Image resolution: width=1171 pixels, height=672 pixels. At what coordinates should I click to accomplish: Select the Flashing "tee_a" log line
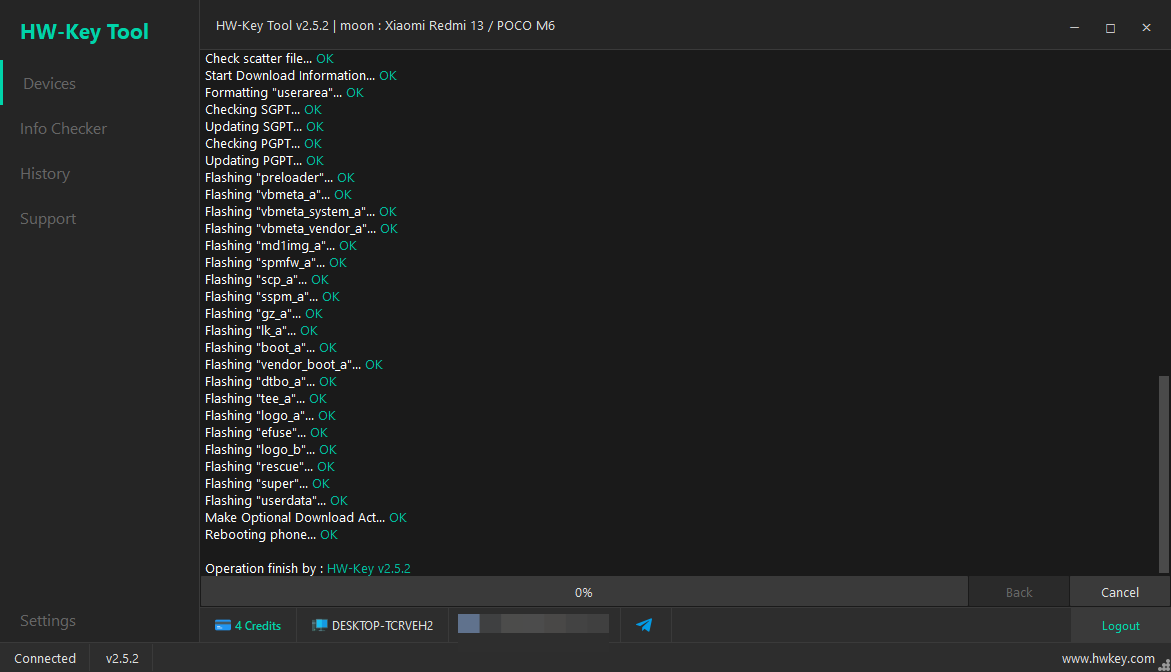266,399
